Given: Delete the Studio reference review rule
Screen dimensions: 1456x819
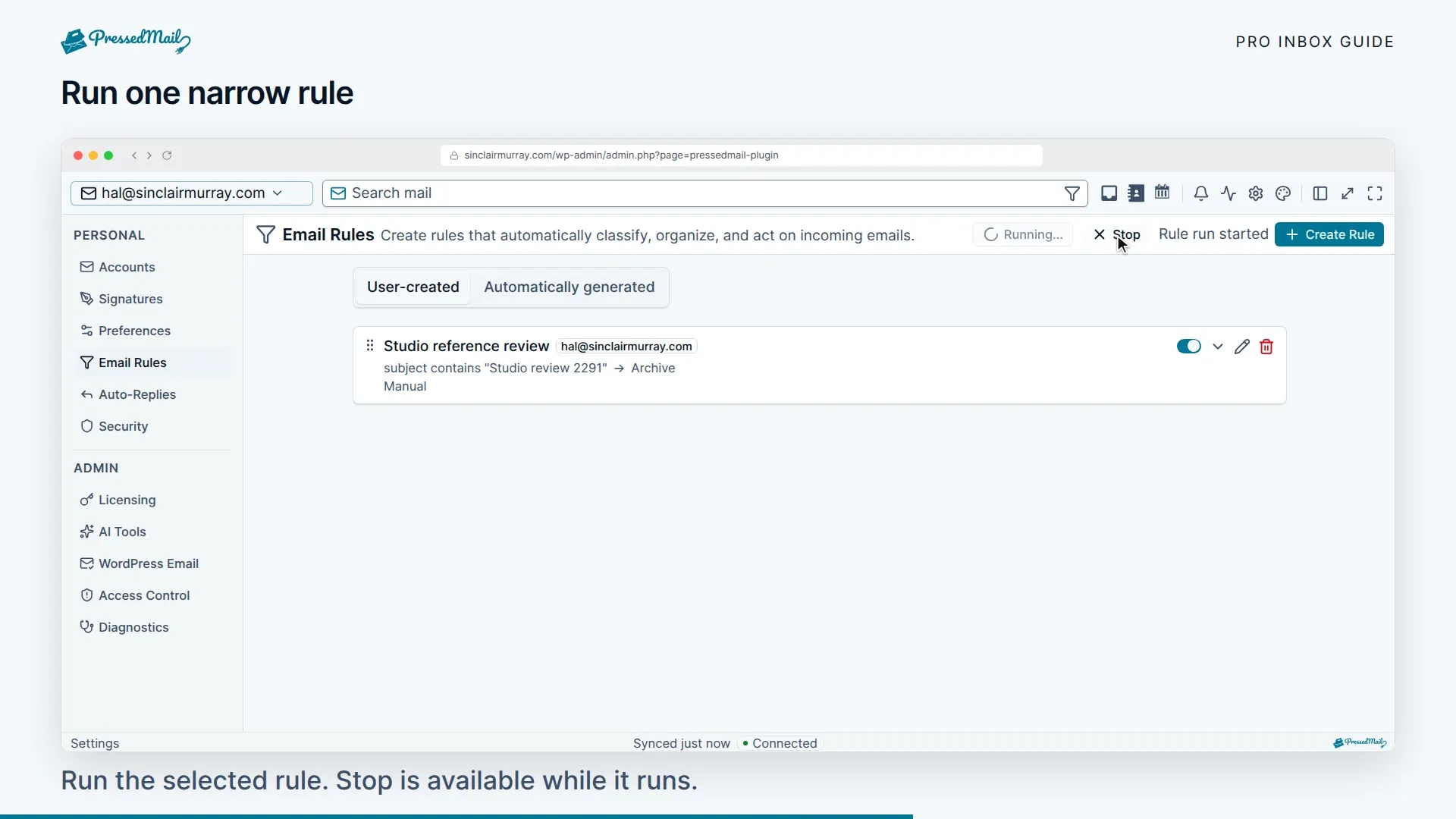Looking at the screenshot, I should pyautogui.click(x=1266, y=347).
